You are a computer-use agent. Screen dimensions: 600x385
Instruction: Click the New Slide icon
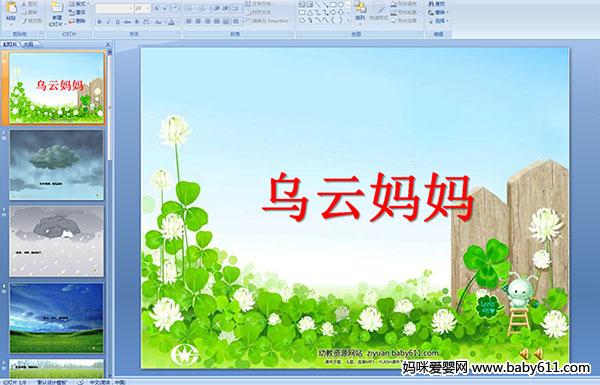(57, 12)
